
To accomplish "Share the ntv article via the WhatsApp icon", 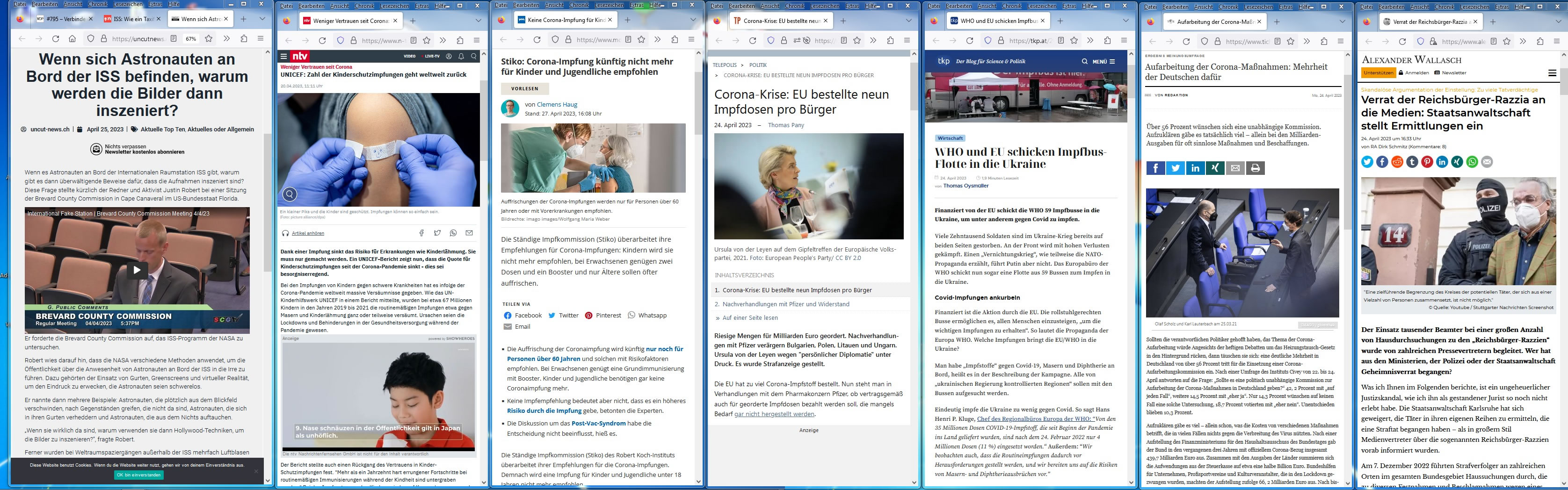I will (x=453, y=233).
